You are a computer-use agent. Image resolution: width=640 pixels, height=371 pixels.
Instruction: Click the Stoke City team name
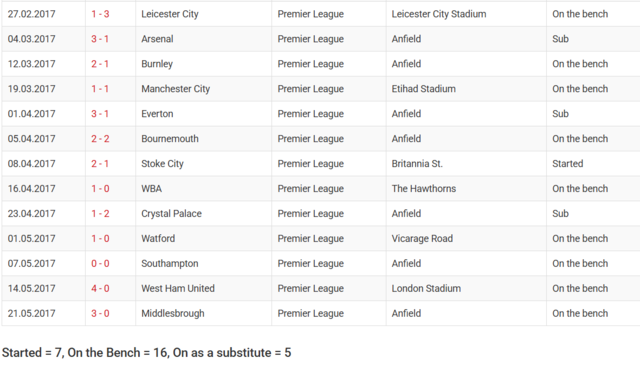[162, 164]
